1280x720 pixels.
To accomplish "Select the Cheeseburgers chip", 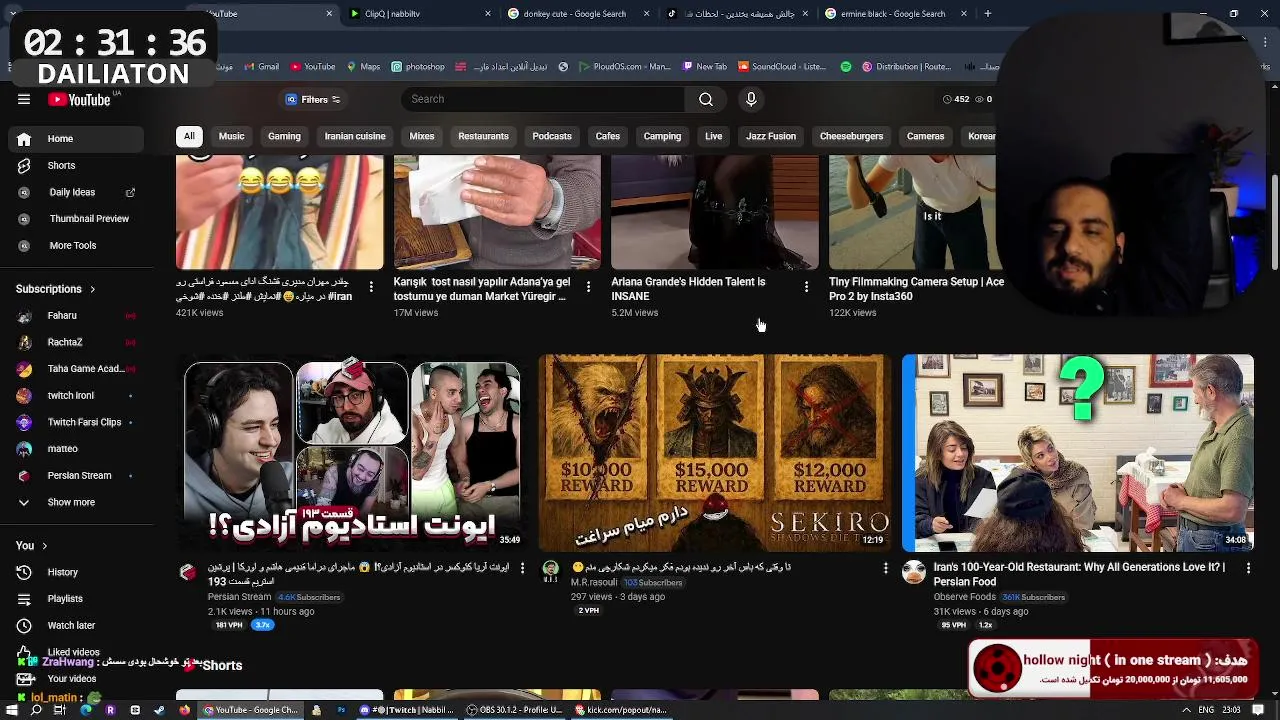I will tap(851, 136).
